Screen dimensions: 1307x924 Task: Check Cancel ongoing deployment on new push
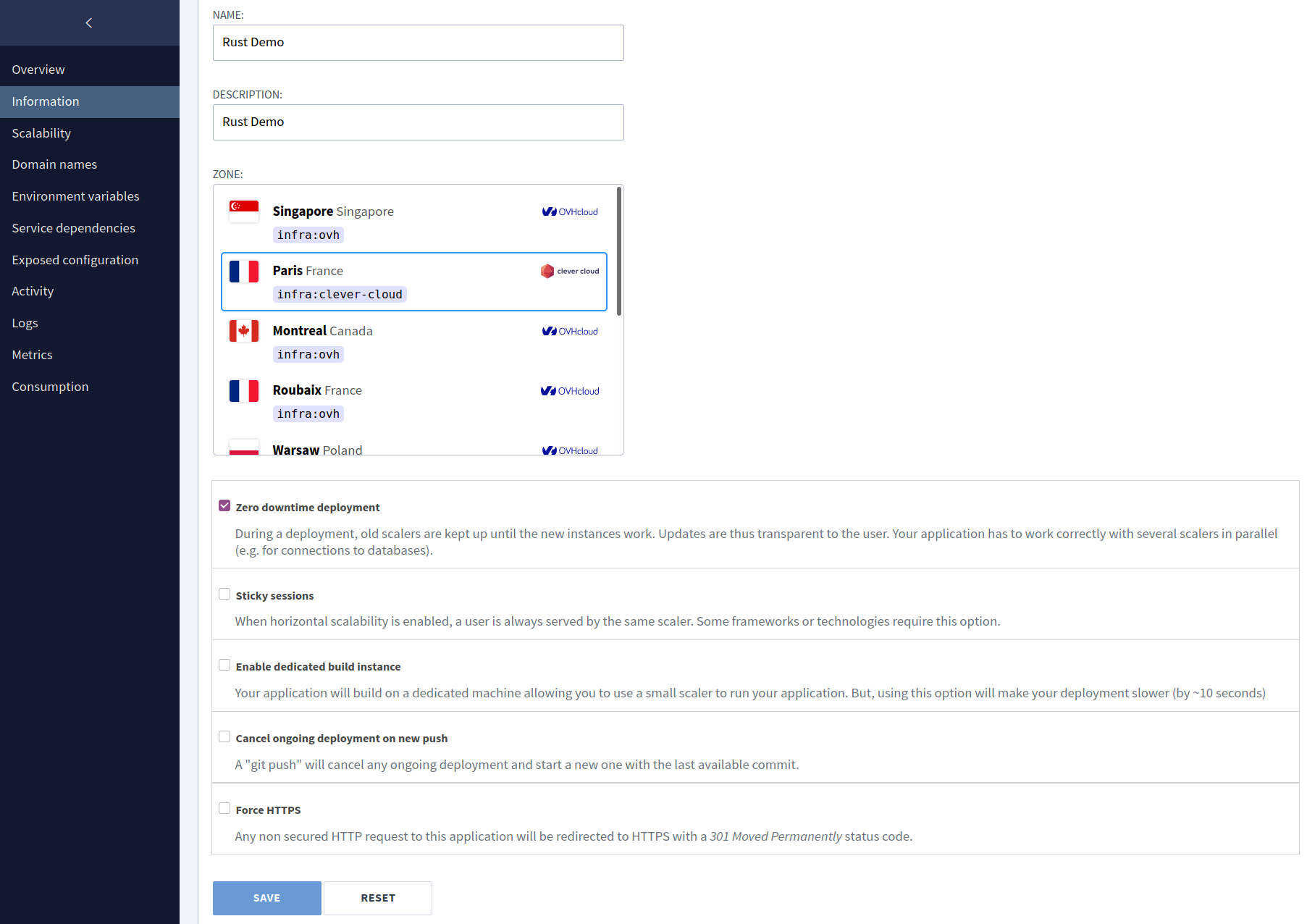(224, 736)
